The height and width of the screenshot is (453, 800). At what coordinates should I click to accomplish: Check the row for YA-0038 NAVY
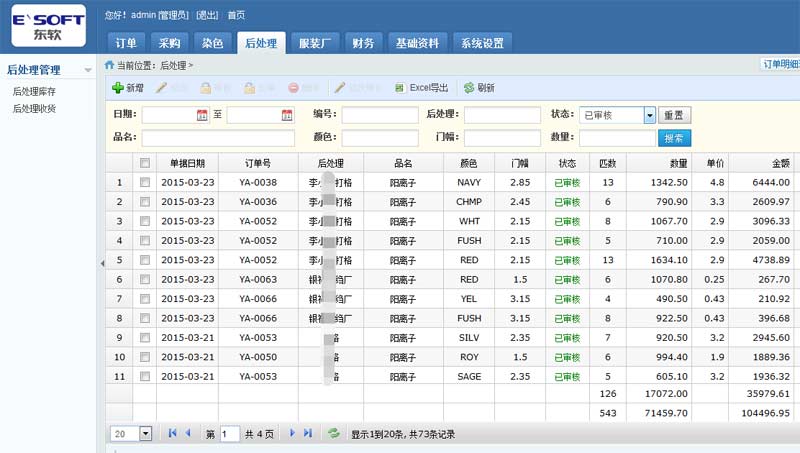pos(145,182)
